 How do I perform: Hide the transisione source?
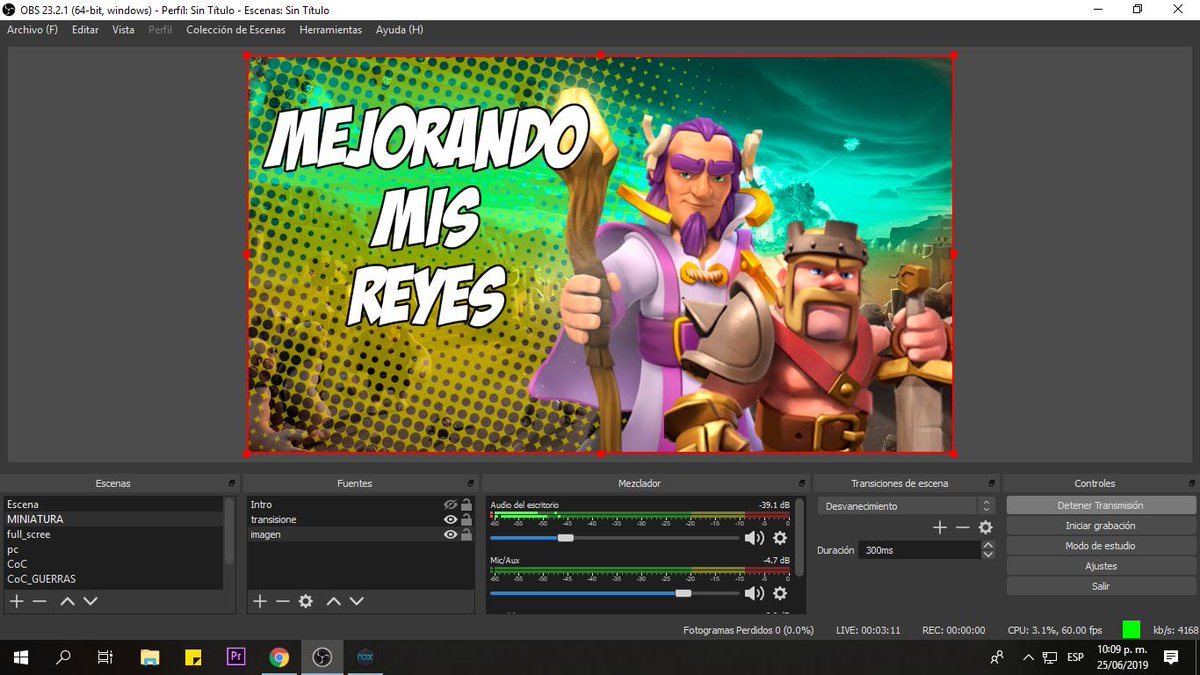point(451,520)
